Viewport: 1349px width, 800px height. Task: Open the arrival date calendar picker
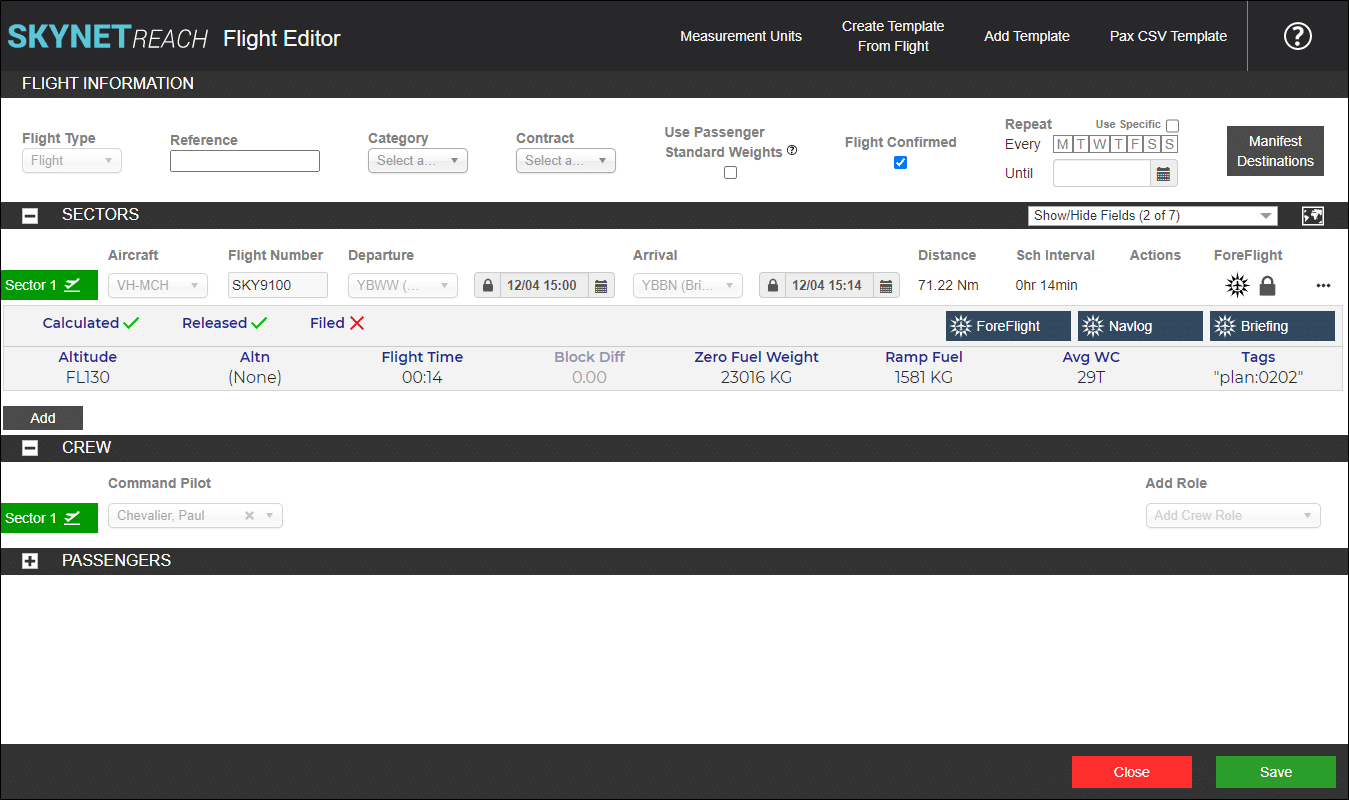click(x=886, y=286)
